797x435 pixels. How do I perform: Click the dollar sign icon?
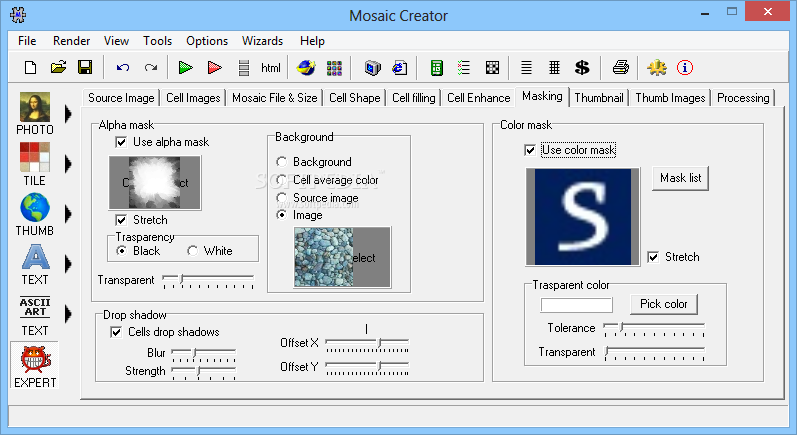(x=582, y=68)
